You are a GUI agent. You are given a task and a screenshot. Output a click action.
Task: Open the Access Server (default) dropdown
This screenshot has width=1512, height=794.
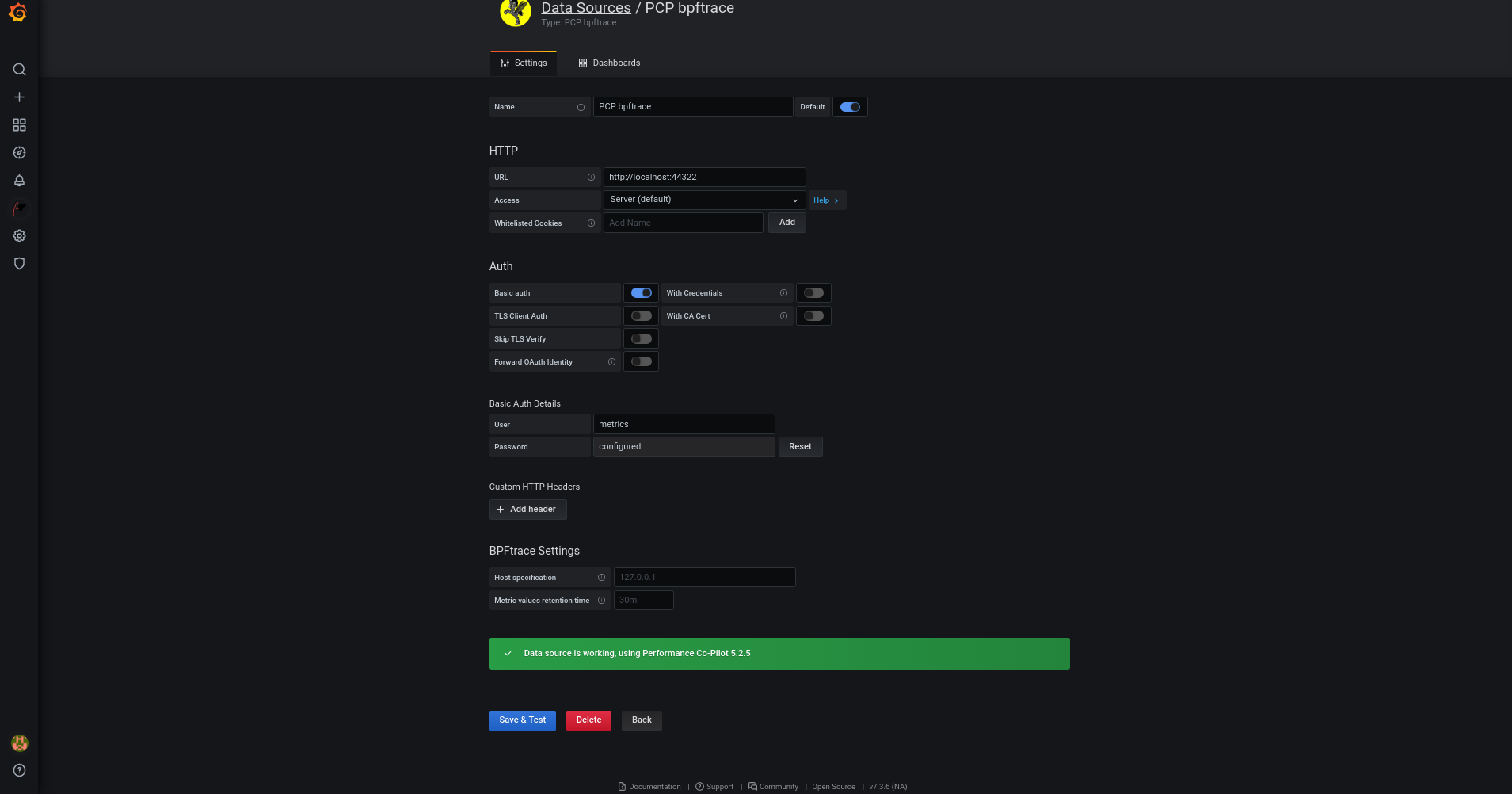pyautogui.click(x=704, y=200)
